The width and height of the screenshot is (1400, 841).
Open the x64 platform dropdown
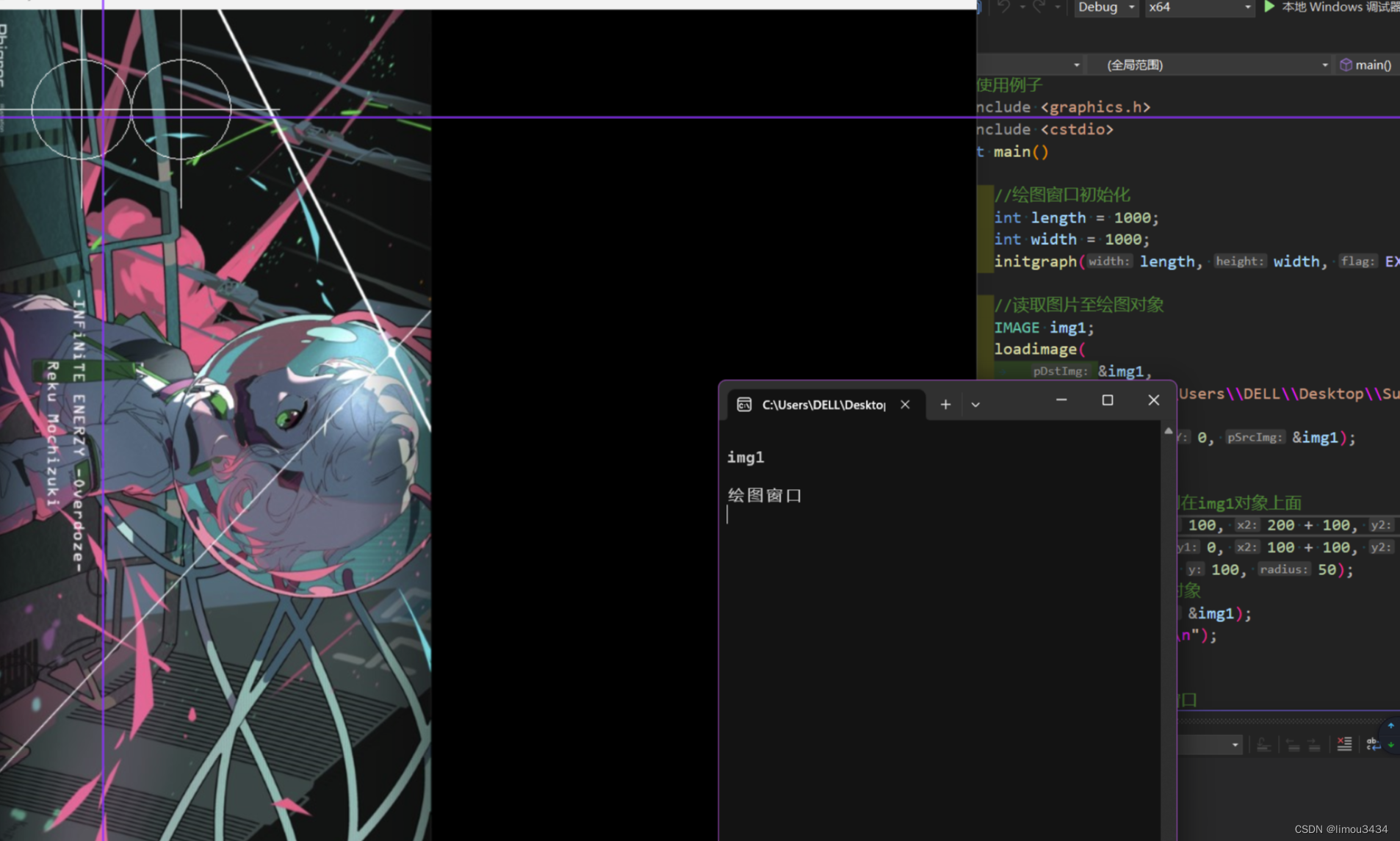[1199, 7]
